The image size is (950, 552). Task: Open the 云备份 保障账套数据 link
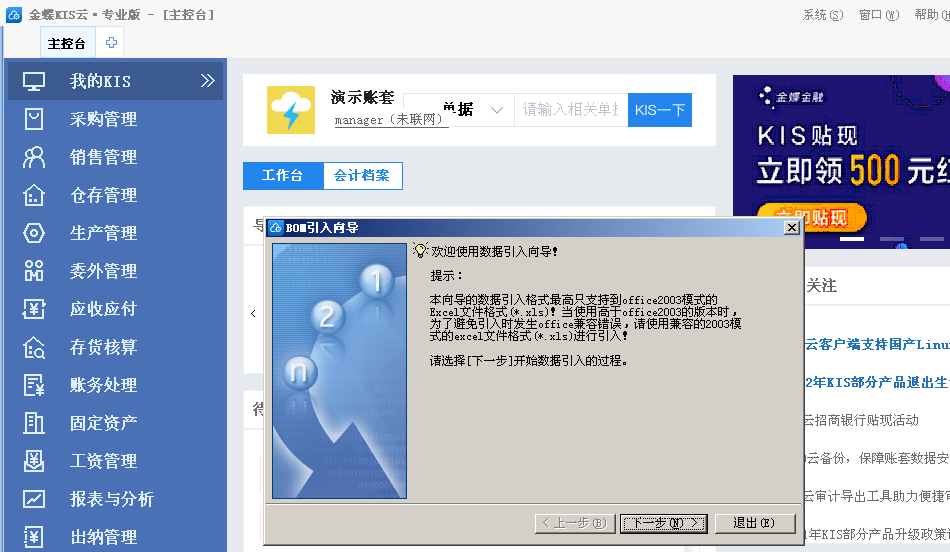click(x=877, y=458)
